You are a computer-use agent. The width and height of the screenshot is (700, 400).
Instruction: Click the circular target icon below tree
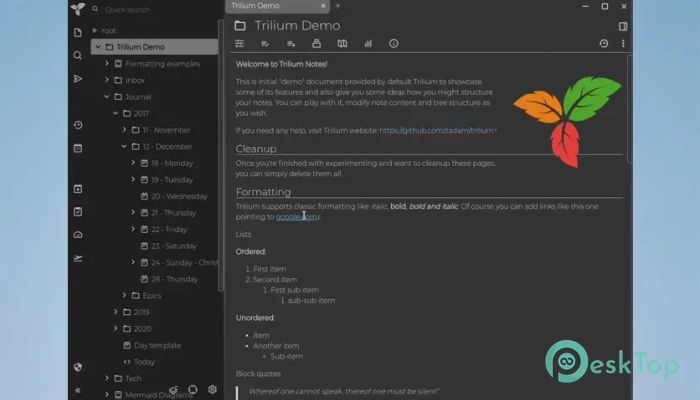tap(193, 390)
